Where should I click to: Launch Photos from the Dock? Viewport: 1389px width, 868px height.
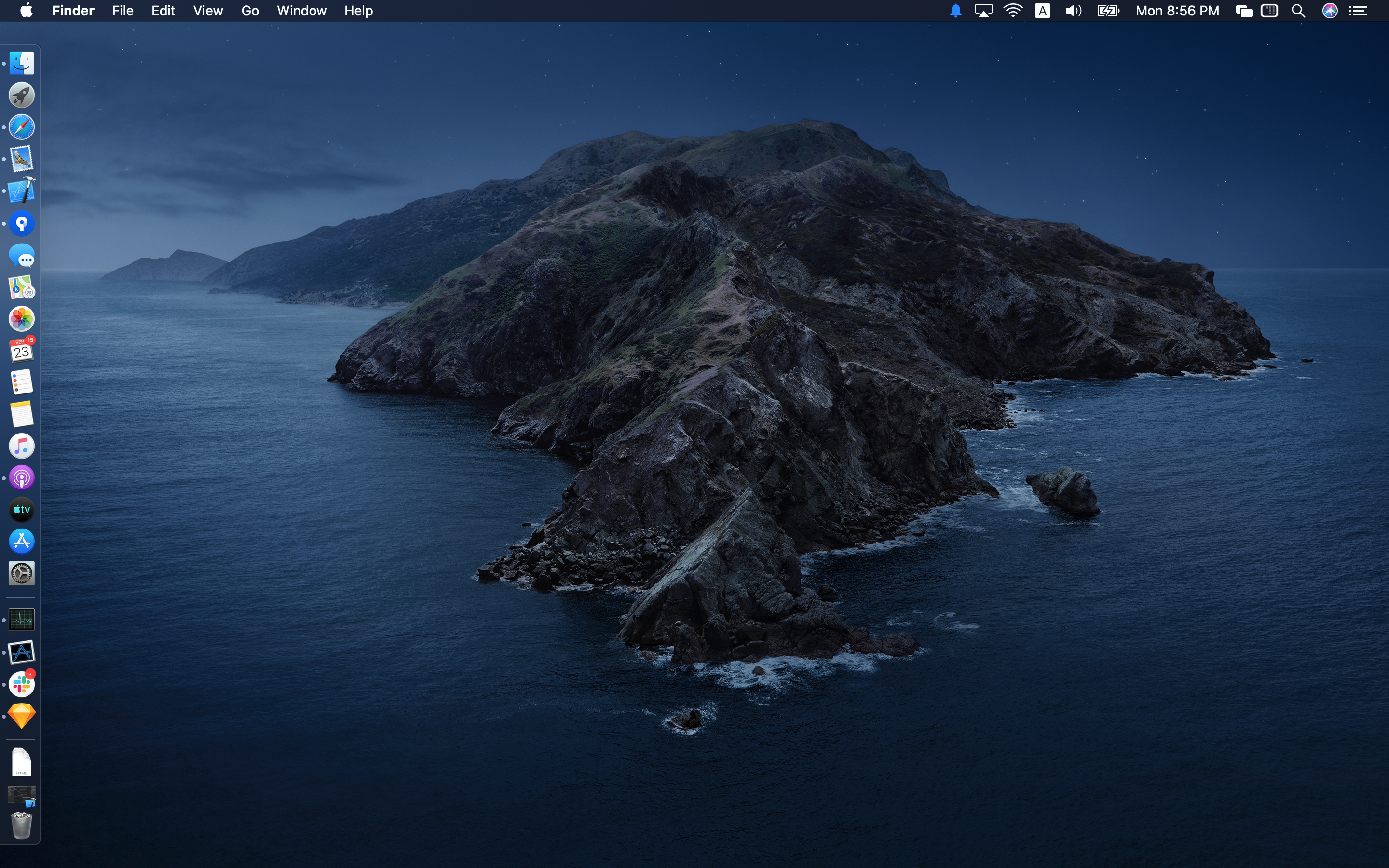(22, 319)
